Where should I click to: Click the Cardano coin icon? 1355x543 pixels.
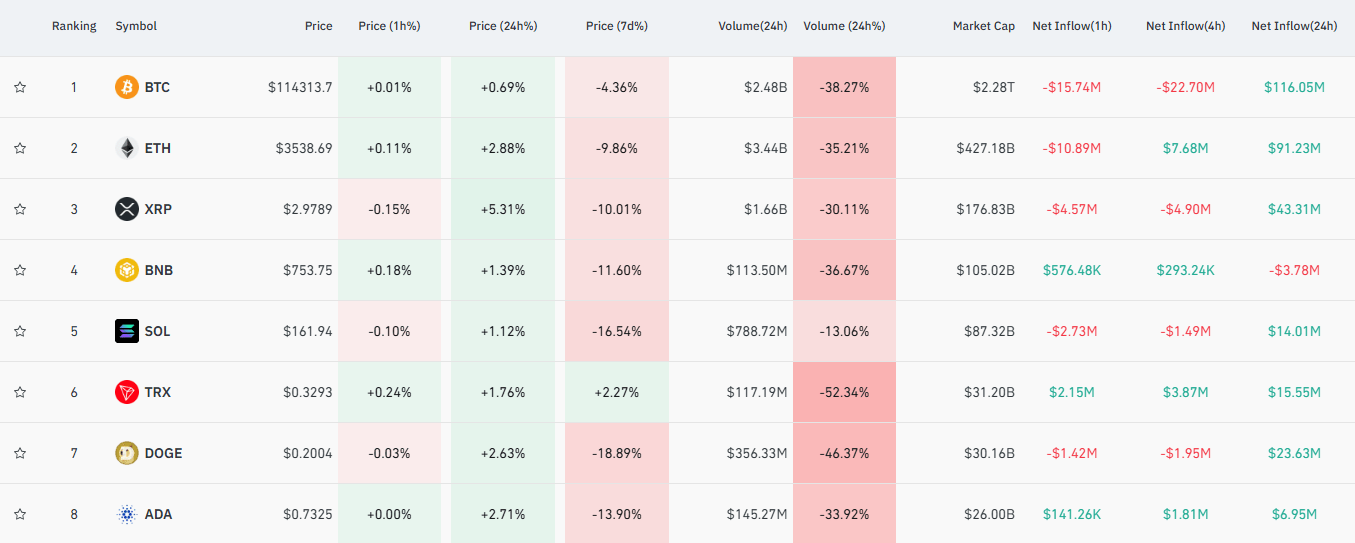pyautogui.click(x=127, y=514)
